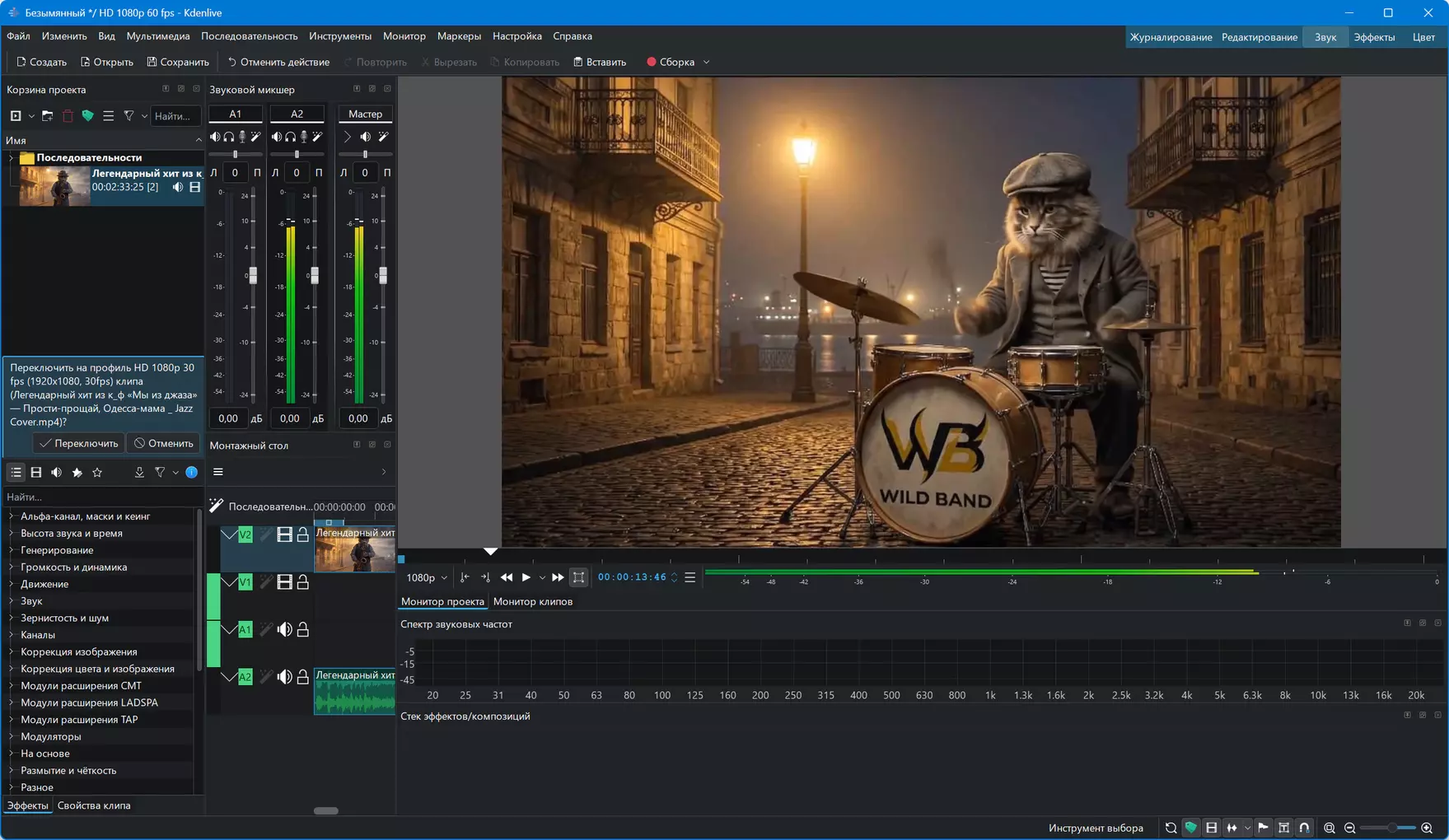Open the Файл menu
The height and width of the screenshot is (840, 1449).
coord(18,36)
